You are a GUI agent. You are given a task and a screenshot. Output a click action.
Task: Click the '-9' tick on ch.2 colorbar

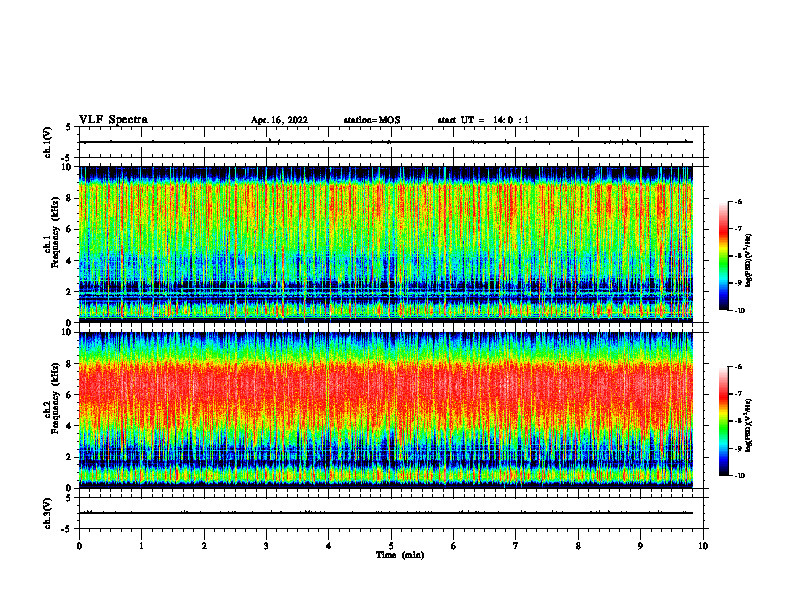coord(738,448)
